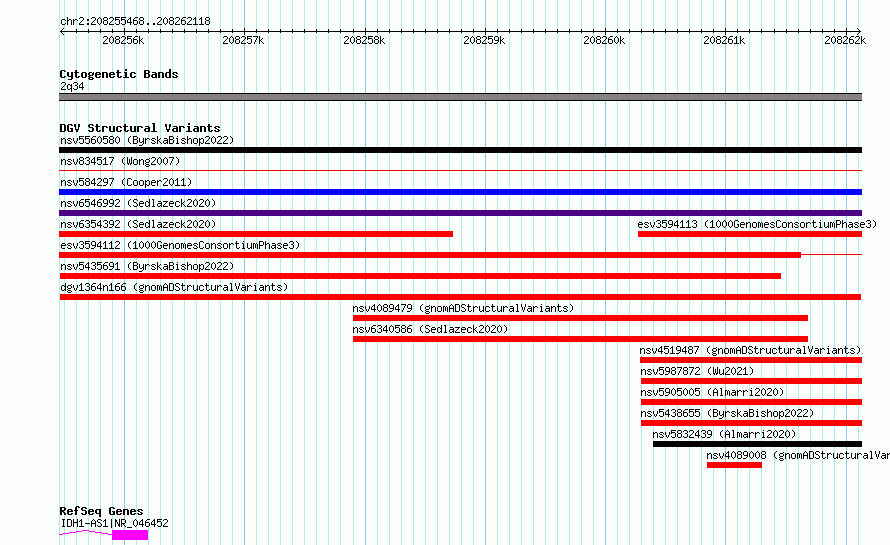The width and height of the screenshot is (890, 545).
Task: Select the purple nsv6546992 variant bar
Action: tap(460, 213)
